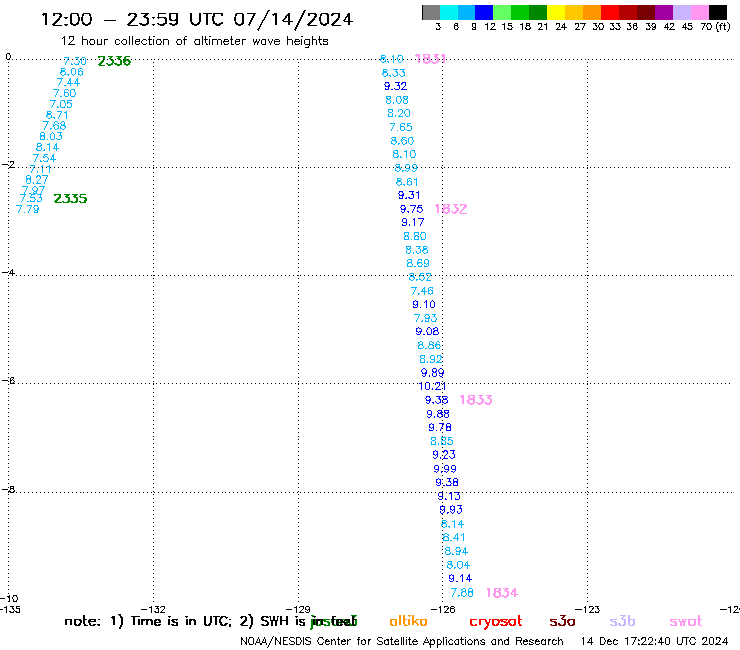Click the wave height value '7.05'

click(61, 104)
